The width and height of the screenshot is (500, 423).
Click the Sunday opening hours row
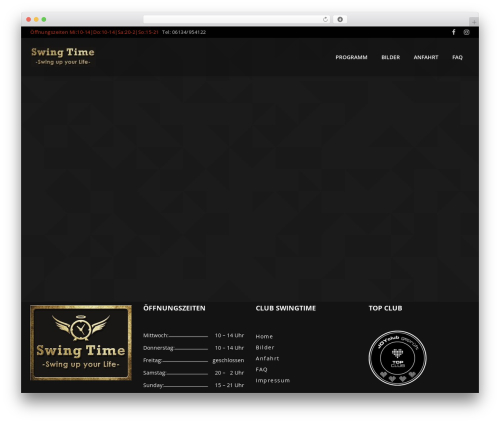193,385
